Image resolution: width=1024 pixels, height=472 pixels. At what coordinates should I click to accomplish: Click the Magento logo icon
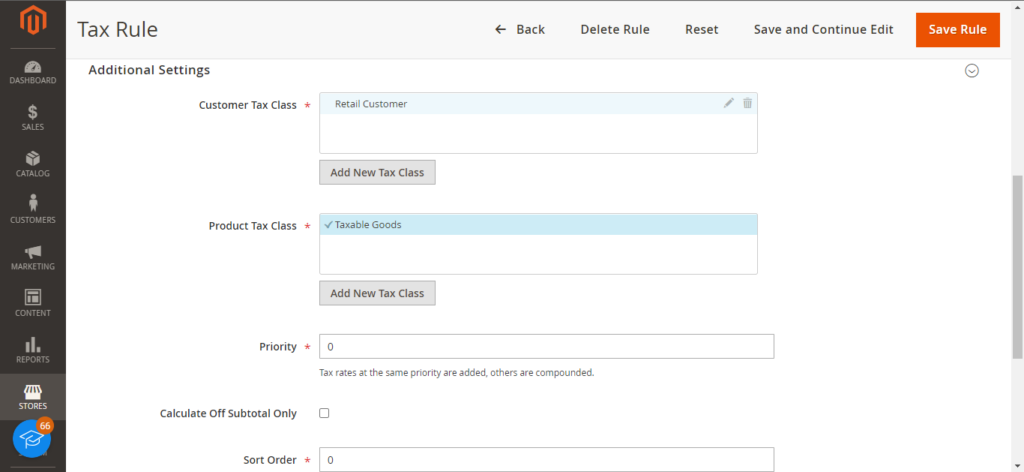[x=33, y=21]
